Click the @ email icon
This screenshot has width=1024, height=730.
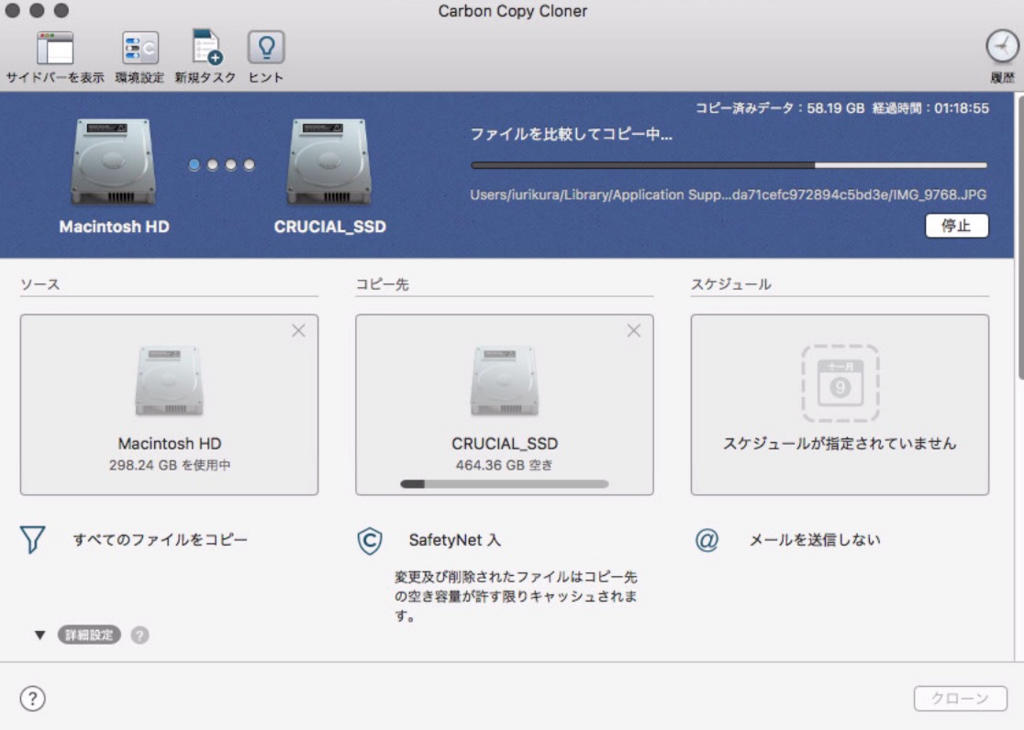pos(707,540)
